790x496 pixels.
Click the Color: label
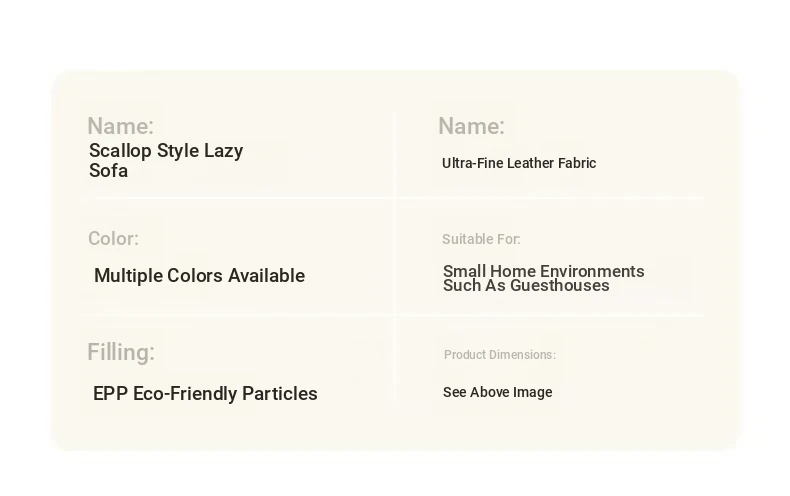tap(113, 238)
